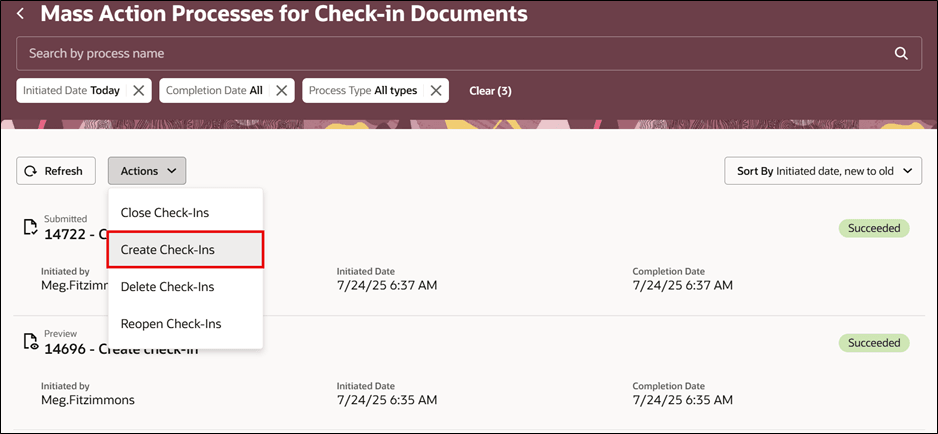Click initiated date 7/24/25 6:37 AM
This screenshot has width=938, height=434.
(386, 286)
